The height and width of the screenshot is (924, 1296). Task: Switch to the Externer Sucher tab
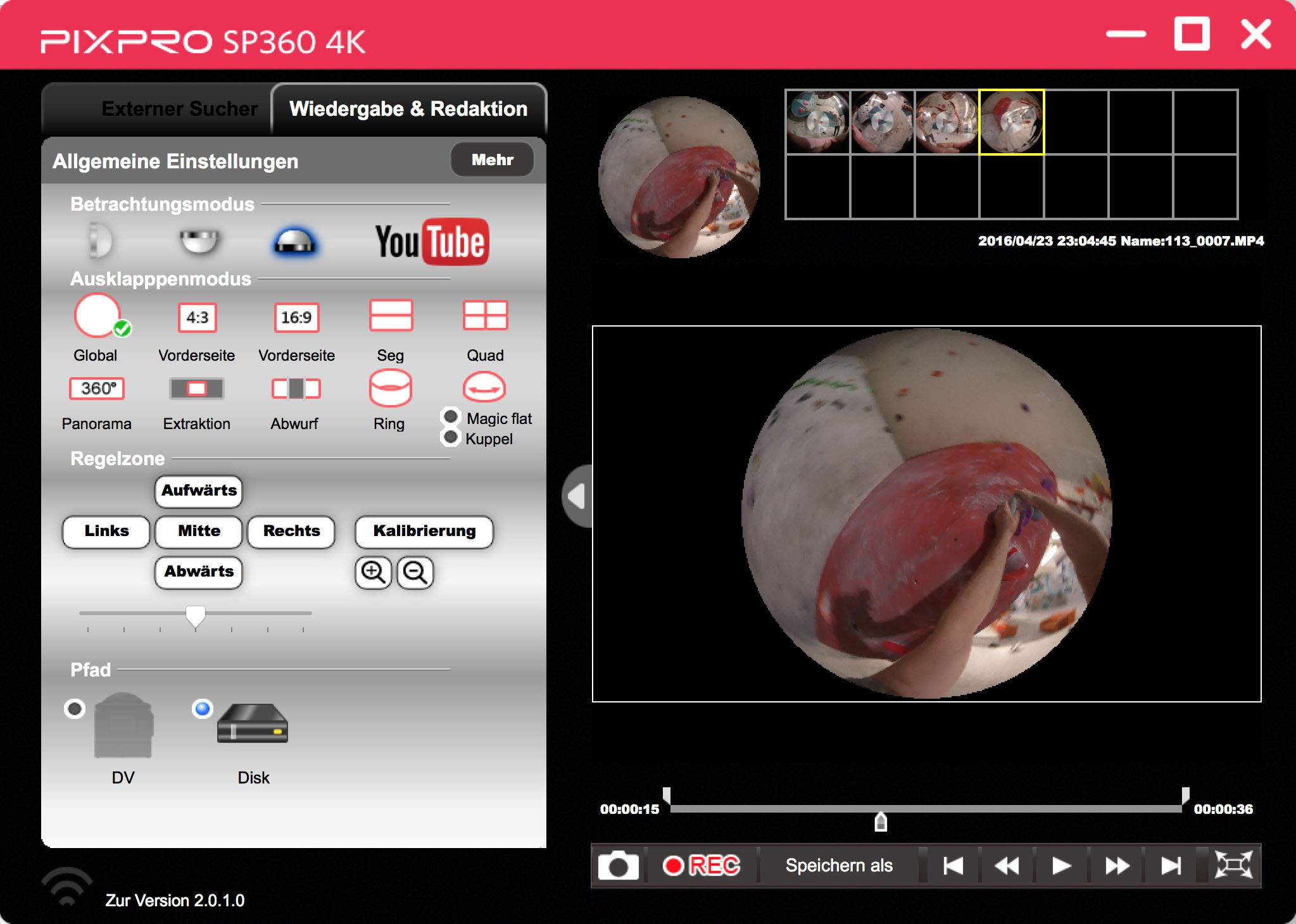179,109
